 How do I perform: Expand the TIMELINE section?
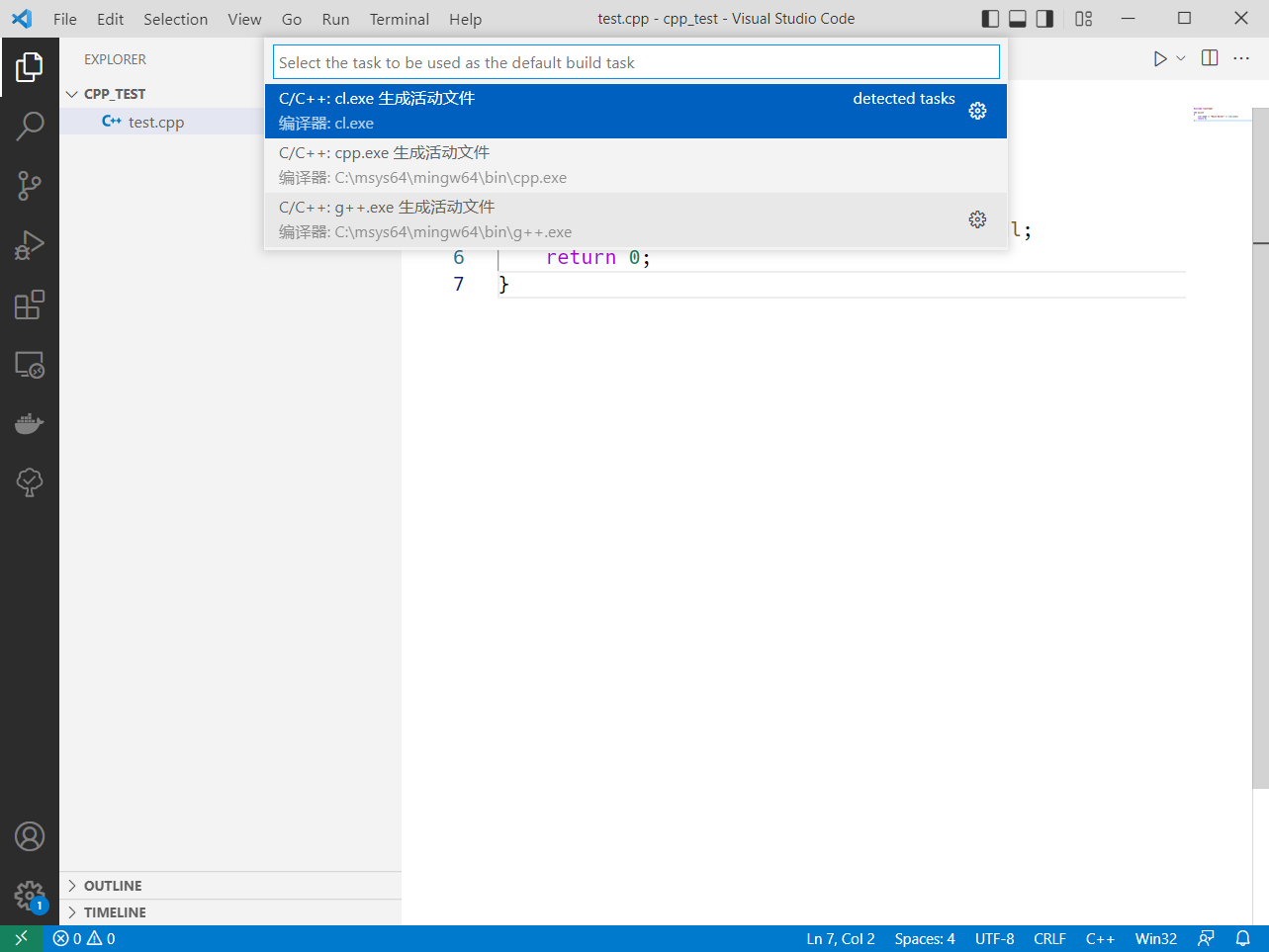pyautogui.click(x=229, y=912)
